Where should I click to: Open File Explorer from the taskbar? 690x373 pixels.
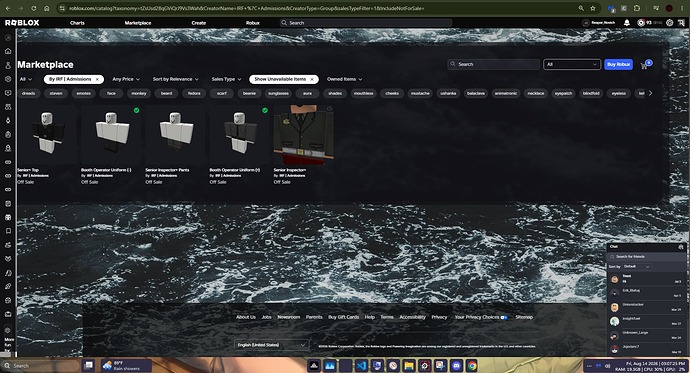[409, 366]
